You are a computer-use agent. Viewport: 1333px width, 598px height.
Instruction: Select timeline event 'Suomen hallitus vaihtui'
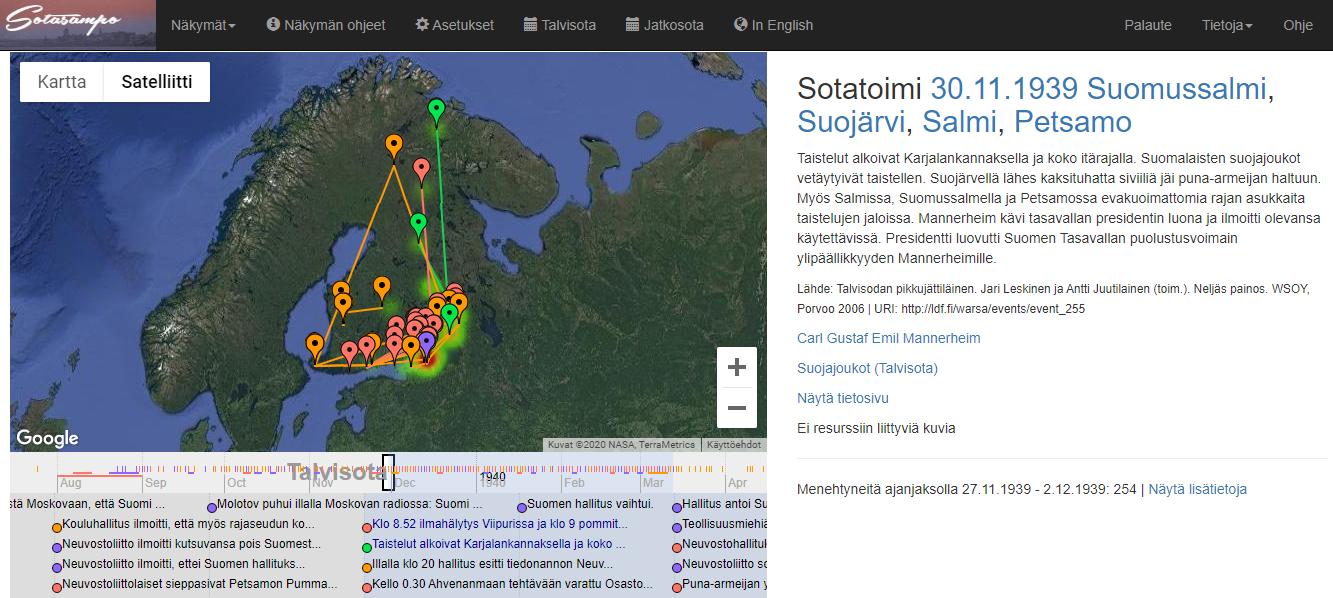point(589,504)
